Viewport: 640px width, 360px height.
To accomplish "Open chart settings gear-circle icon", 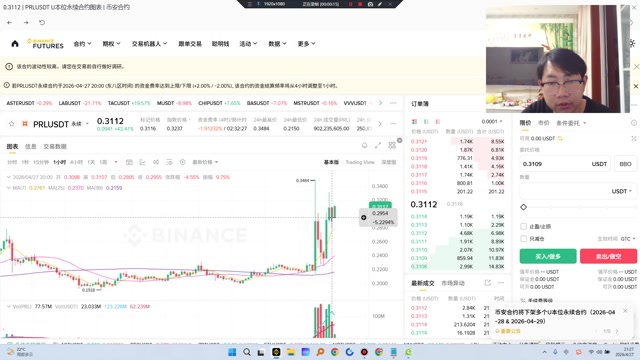I will coord(182,162).
